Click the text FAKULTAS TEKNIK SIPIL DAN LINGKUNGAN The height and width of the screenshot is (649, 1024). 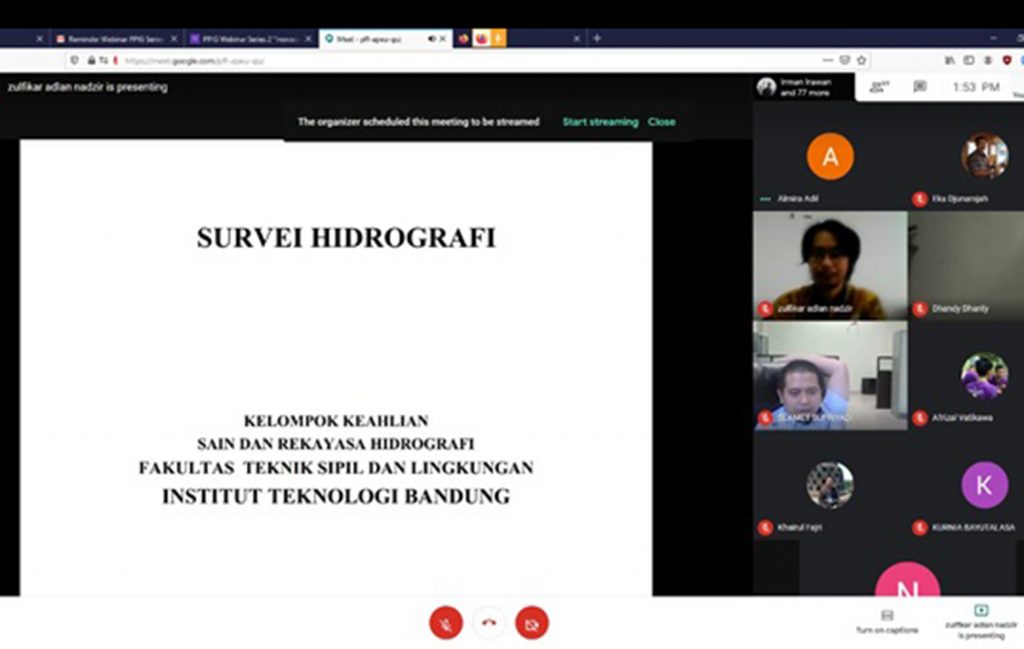(x=336, y=467)
